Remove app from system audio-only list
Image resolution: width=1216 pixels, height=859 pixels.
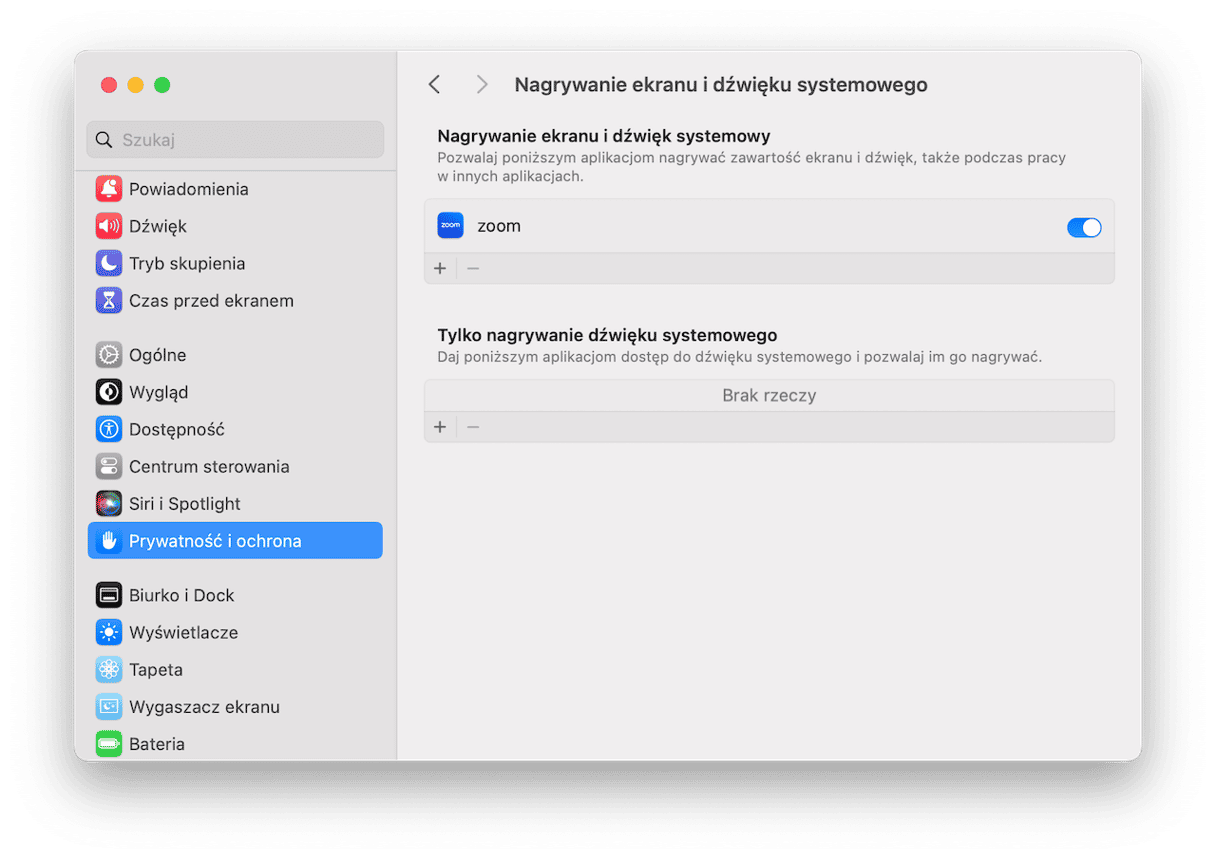tap(473, 427)
